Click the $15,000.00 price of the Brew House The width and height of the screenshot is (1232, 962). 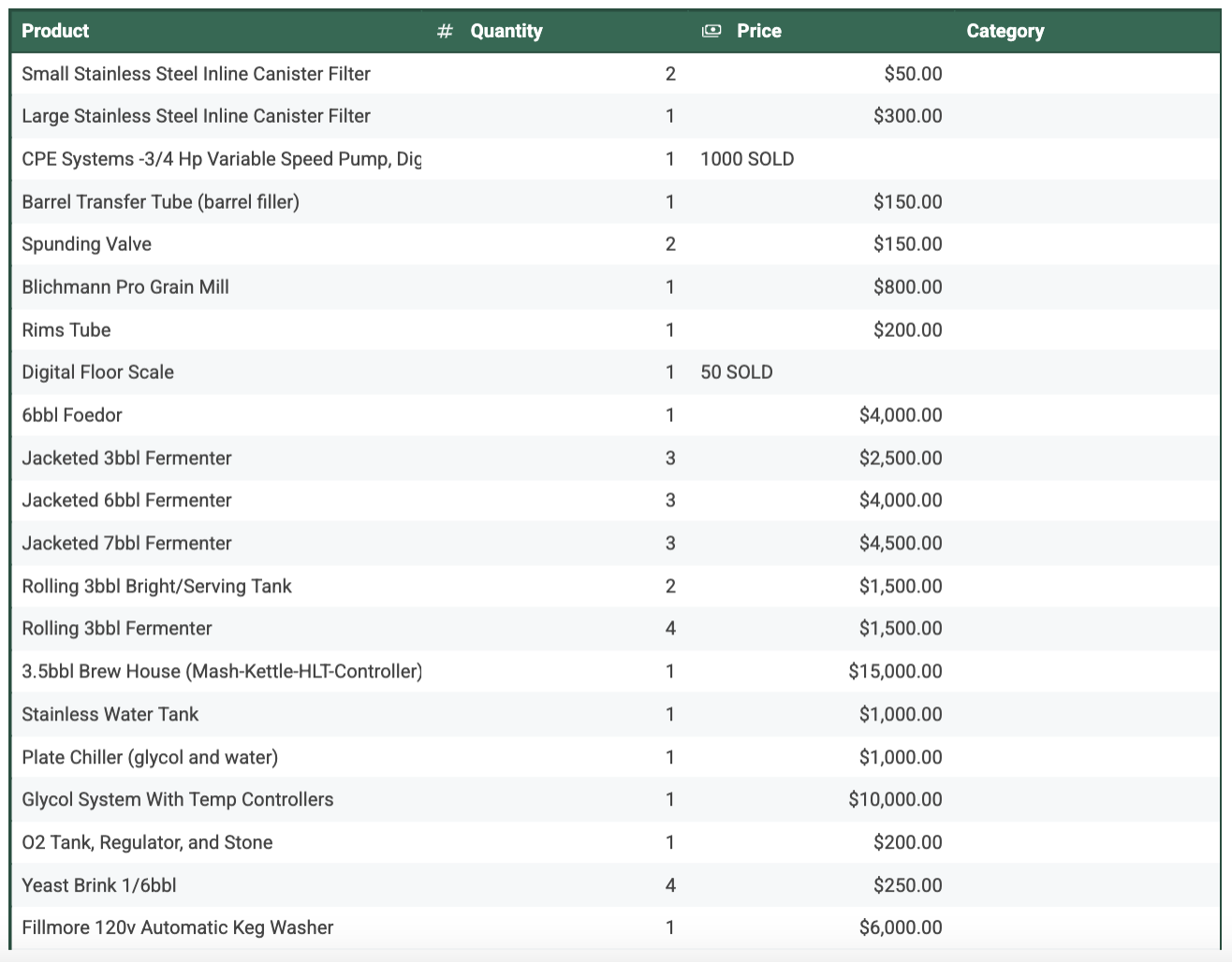point(895,672)
